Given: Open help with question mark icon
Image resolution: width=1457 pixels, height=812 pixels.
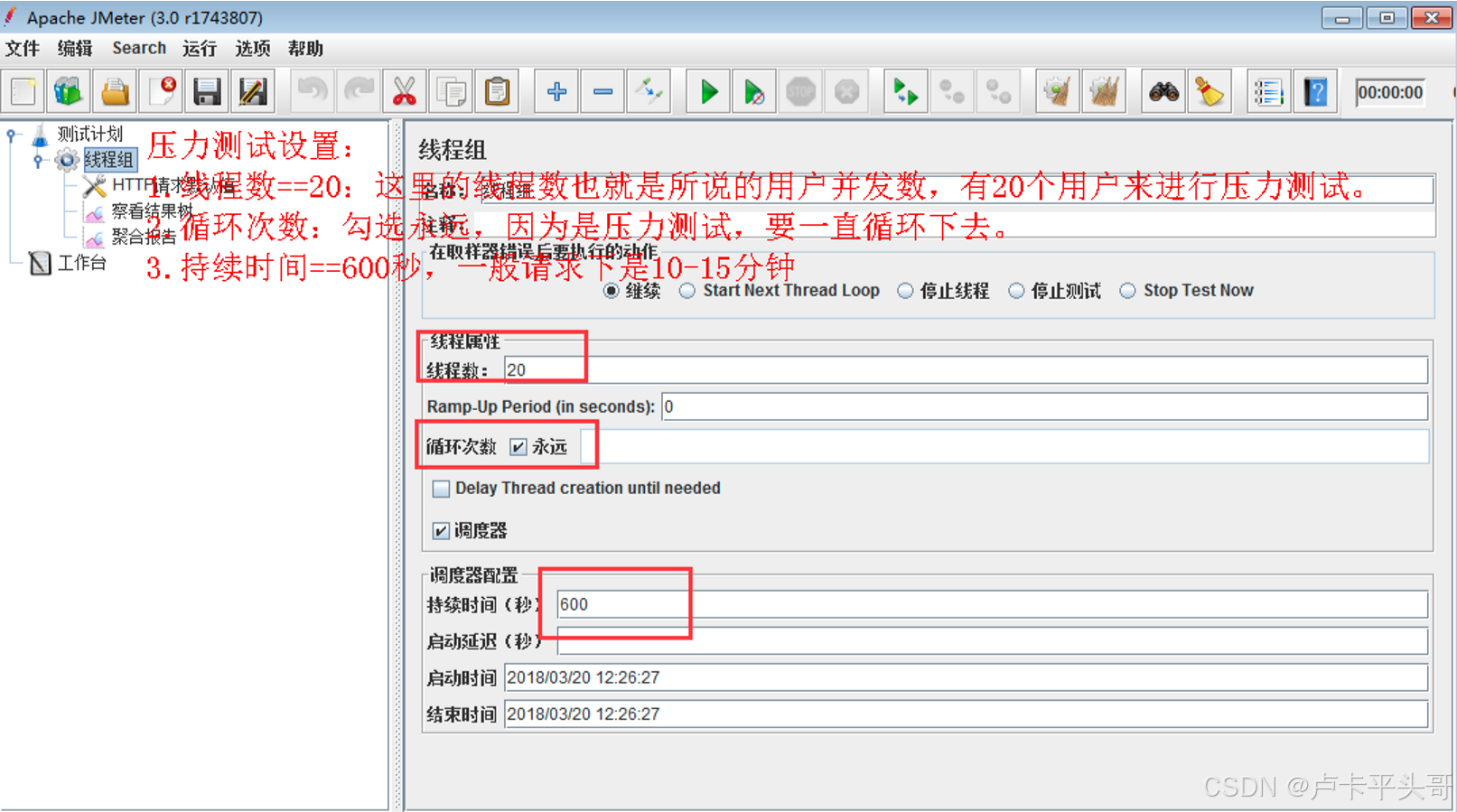Looking at the screenshot, I should pyautogui.click(x=1315, y=91).
